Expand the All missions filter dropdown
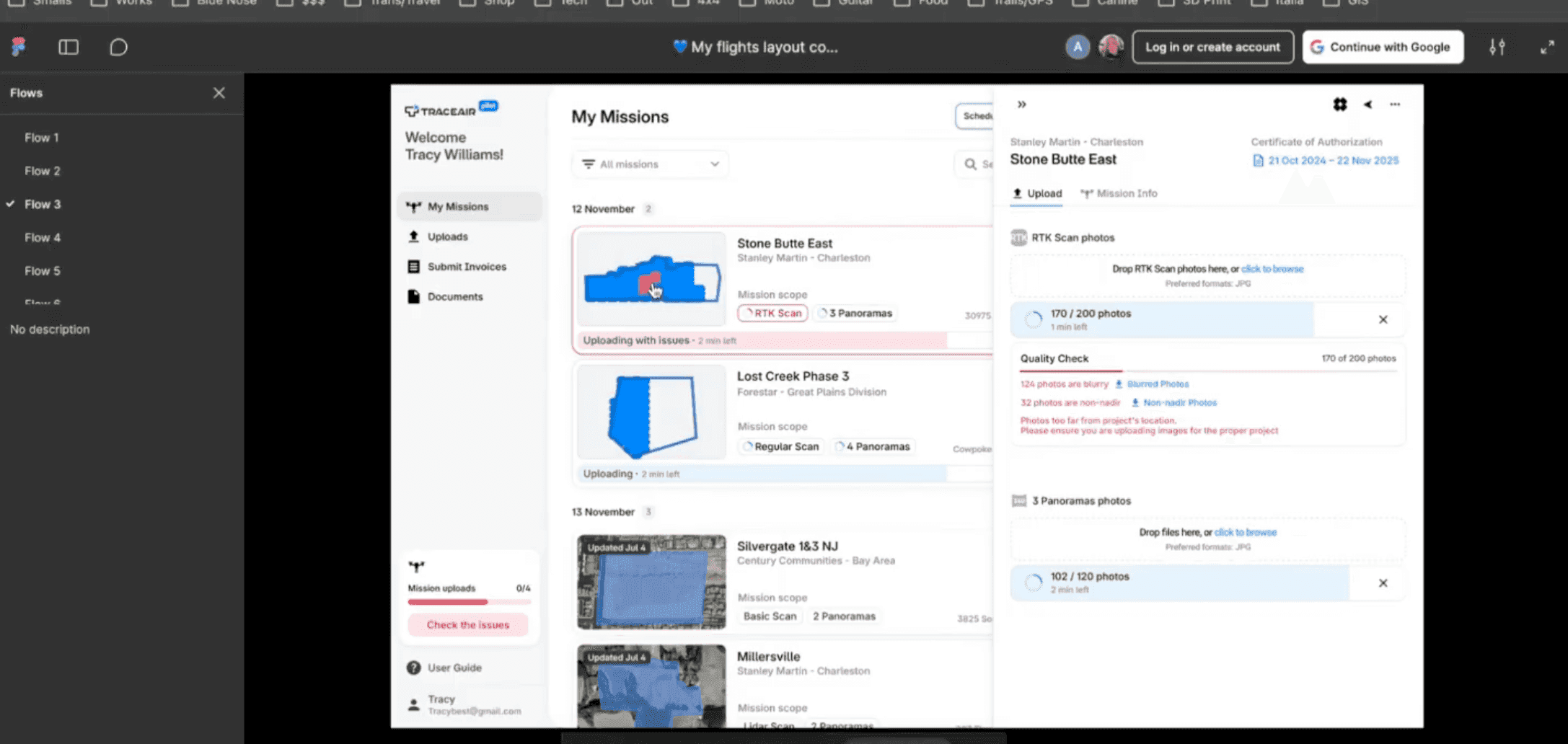Viewport: 1568px width, 744px height. [x=650, y=164]
